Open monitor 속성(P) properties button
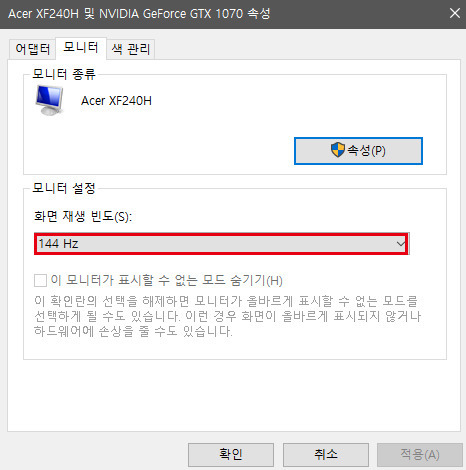466x470 pixels. (358, 151)
